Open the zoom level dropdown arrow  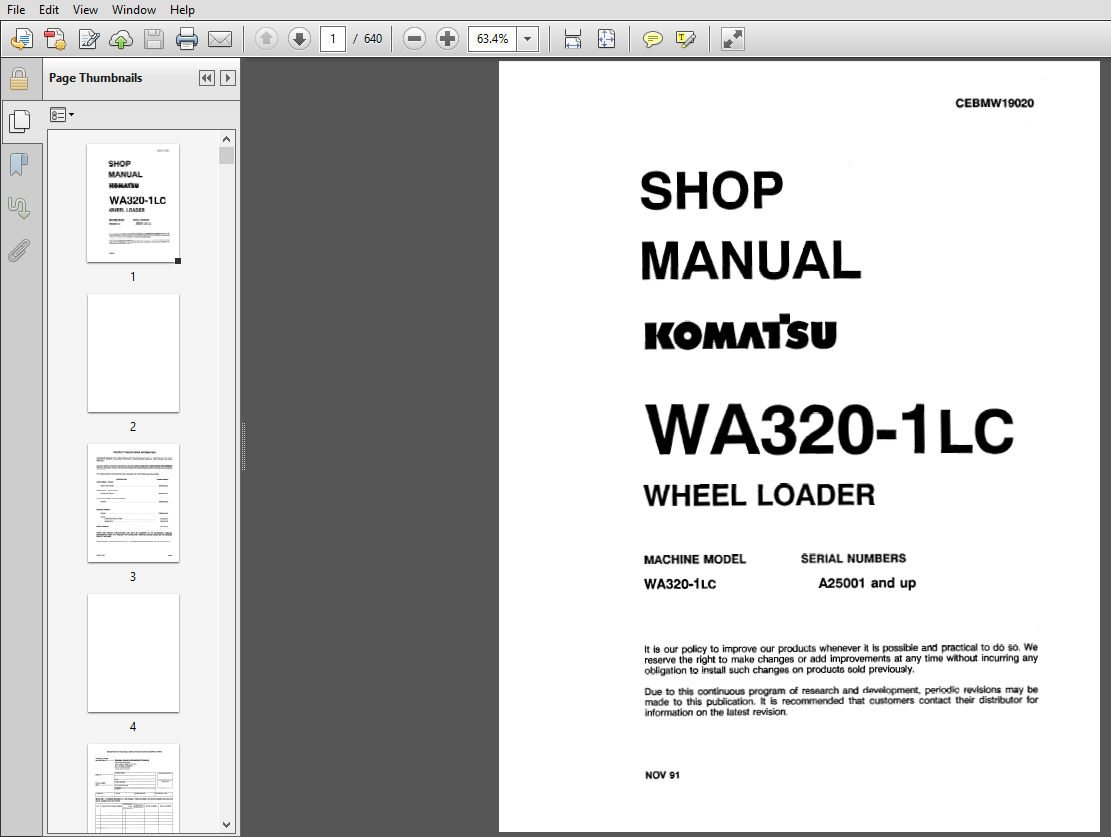click(528, 39)
